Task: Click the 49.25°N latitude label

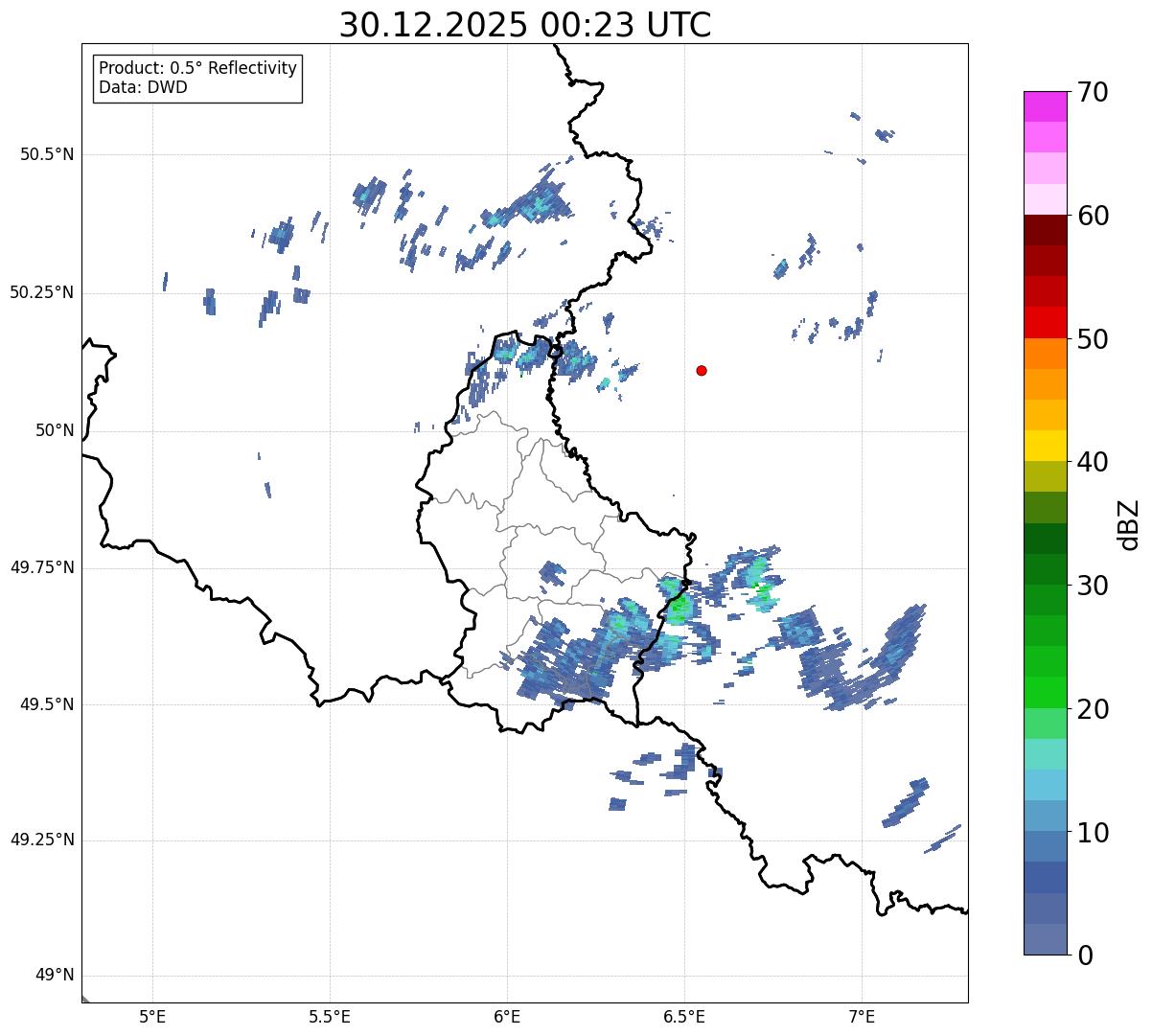Action: [41, 840]
